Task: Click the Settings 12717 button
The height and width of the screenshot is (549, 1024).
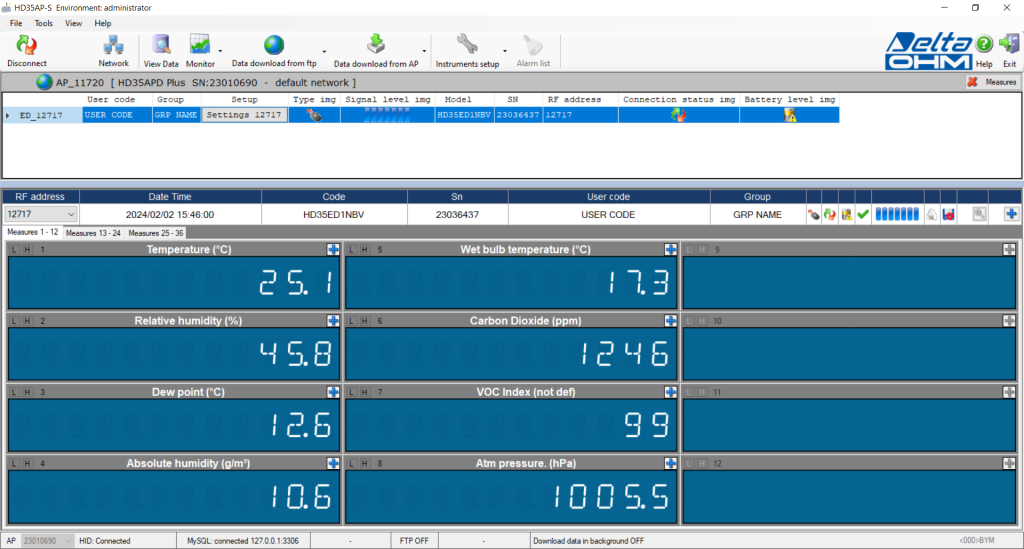Action: coord(244,115)
